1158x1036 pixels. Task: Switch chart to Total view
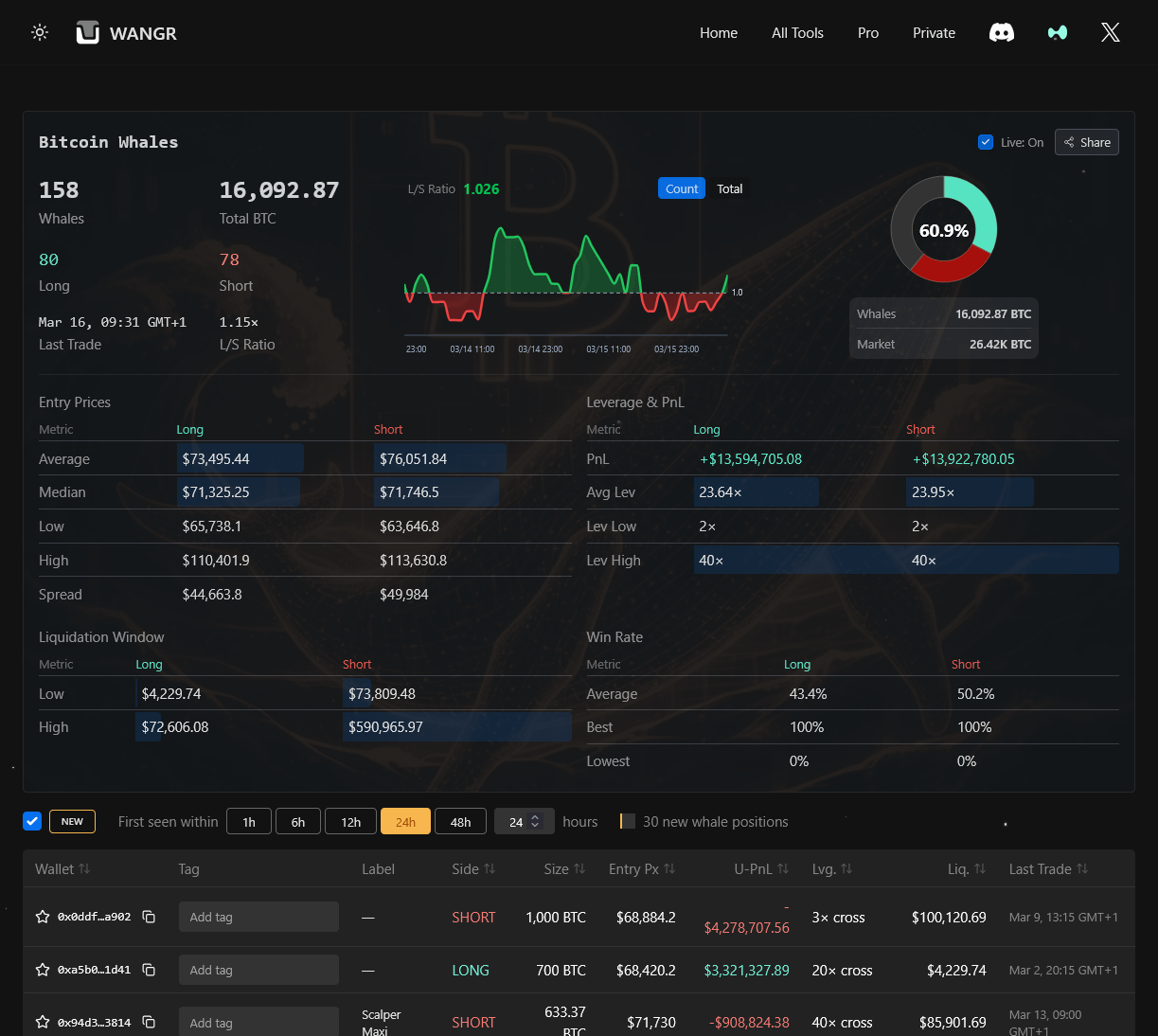729,188
